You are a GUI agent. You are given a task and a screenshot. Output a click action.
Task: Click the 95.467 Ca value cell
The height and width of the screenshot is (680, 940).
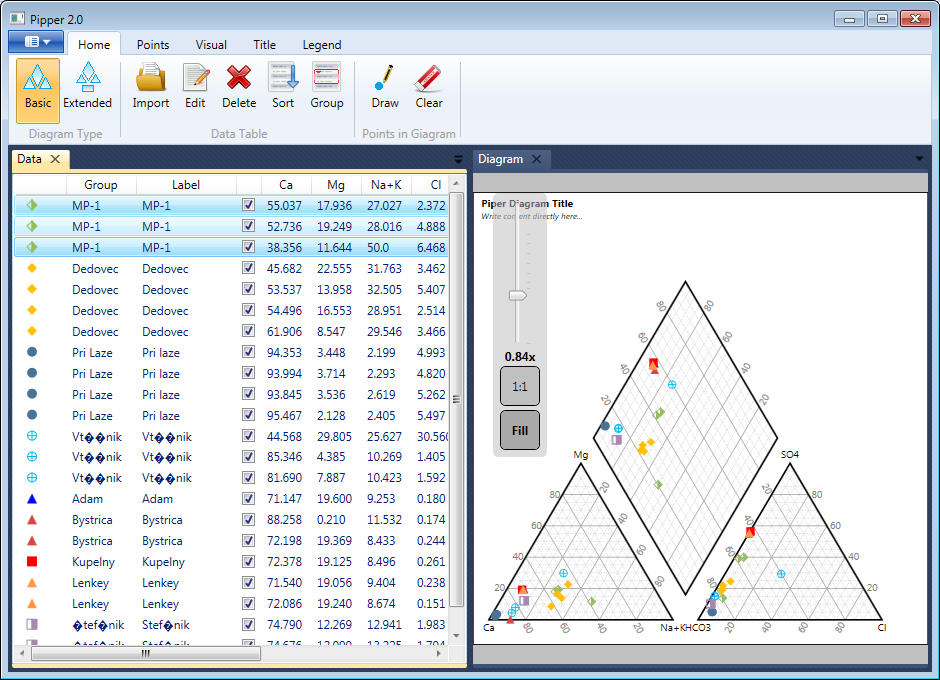pyautogui.click(x=284, y=415)
